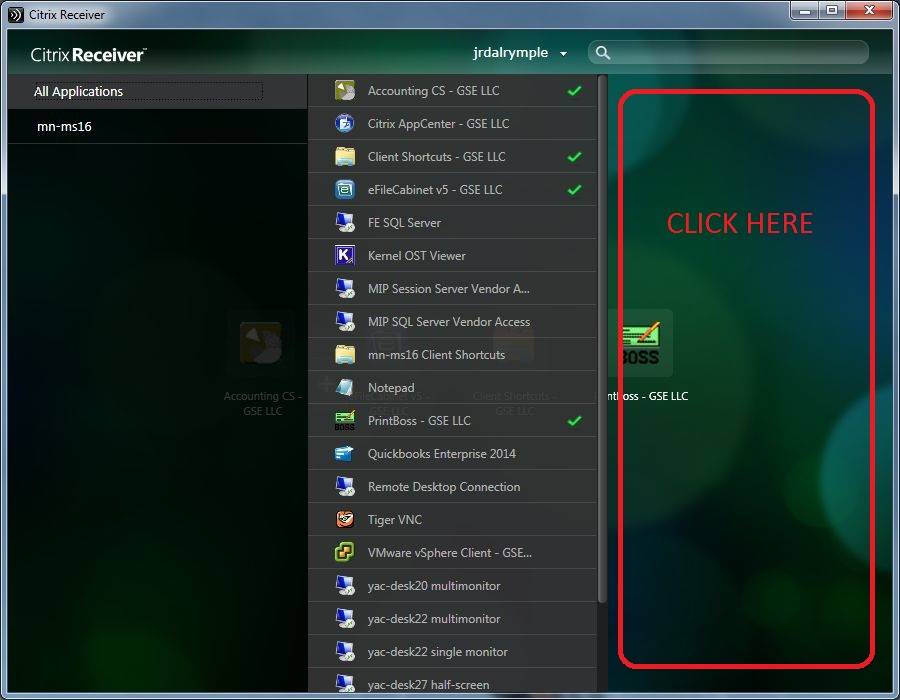Open the mn-ms16 Client Shortcuts folder entry

(x=435, y=354)
